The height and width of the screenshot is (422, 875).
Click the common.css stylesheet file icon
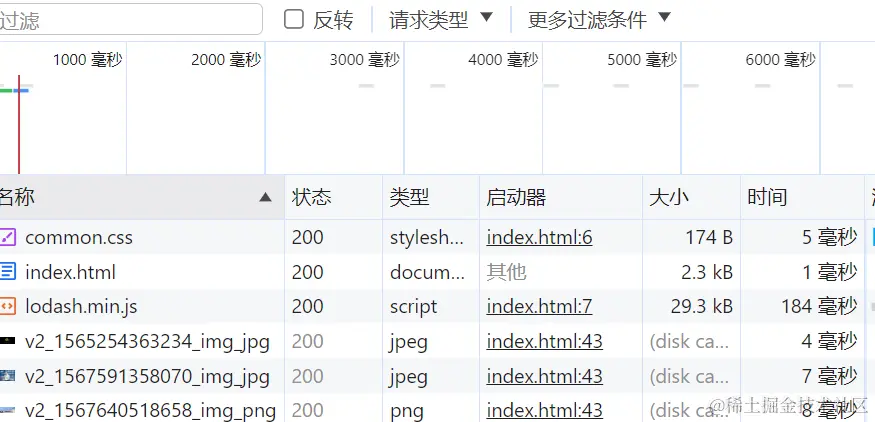(7, 237)
